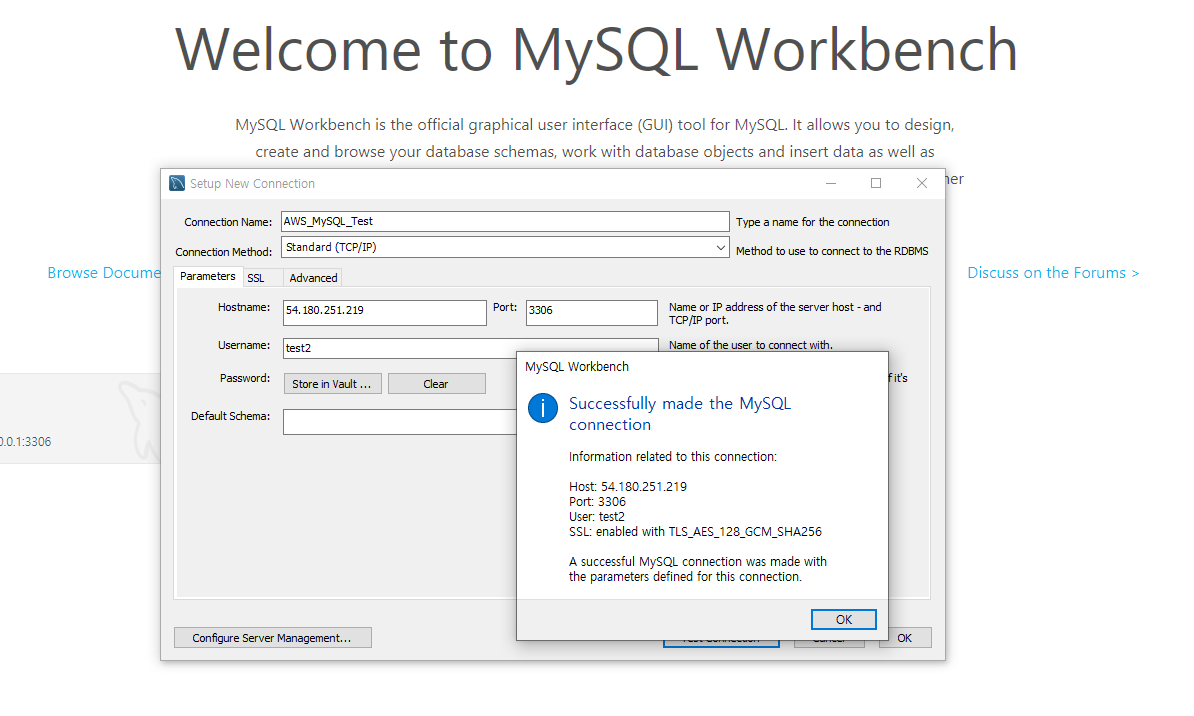Click the 'Host: 54.180.251.219' text

click(627, 487)
